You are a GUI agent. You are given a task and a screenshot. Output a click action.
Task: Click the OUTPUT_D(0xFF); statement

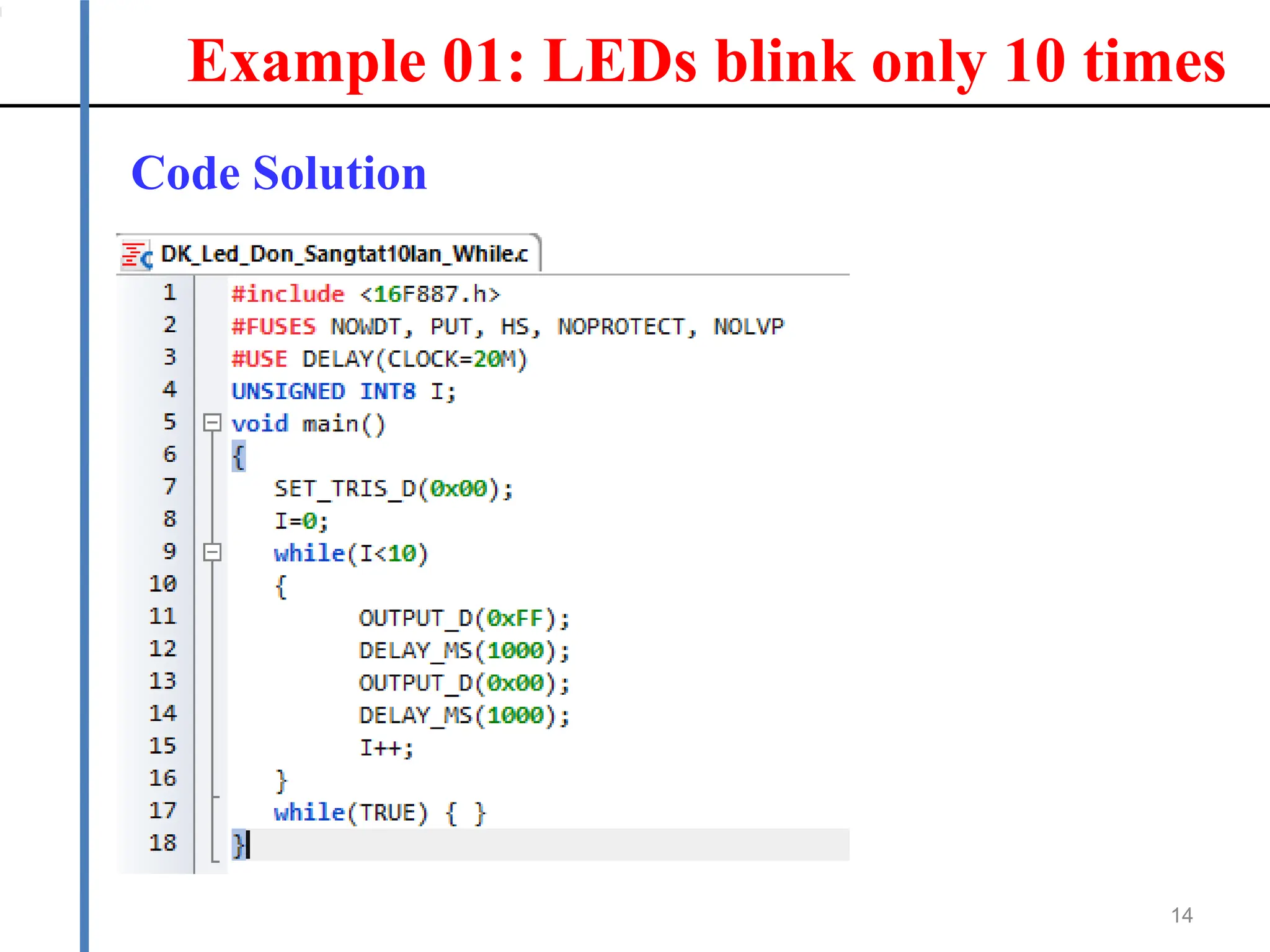464,619
